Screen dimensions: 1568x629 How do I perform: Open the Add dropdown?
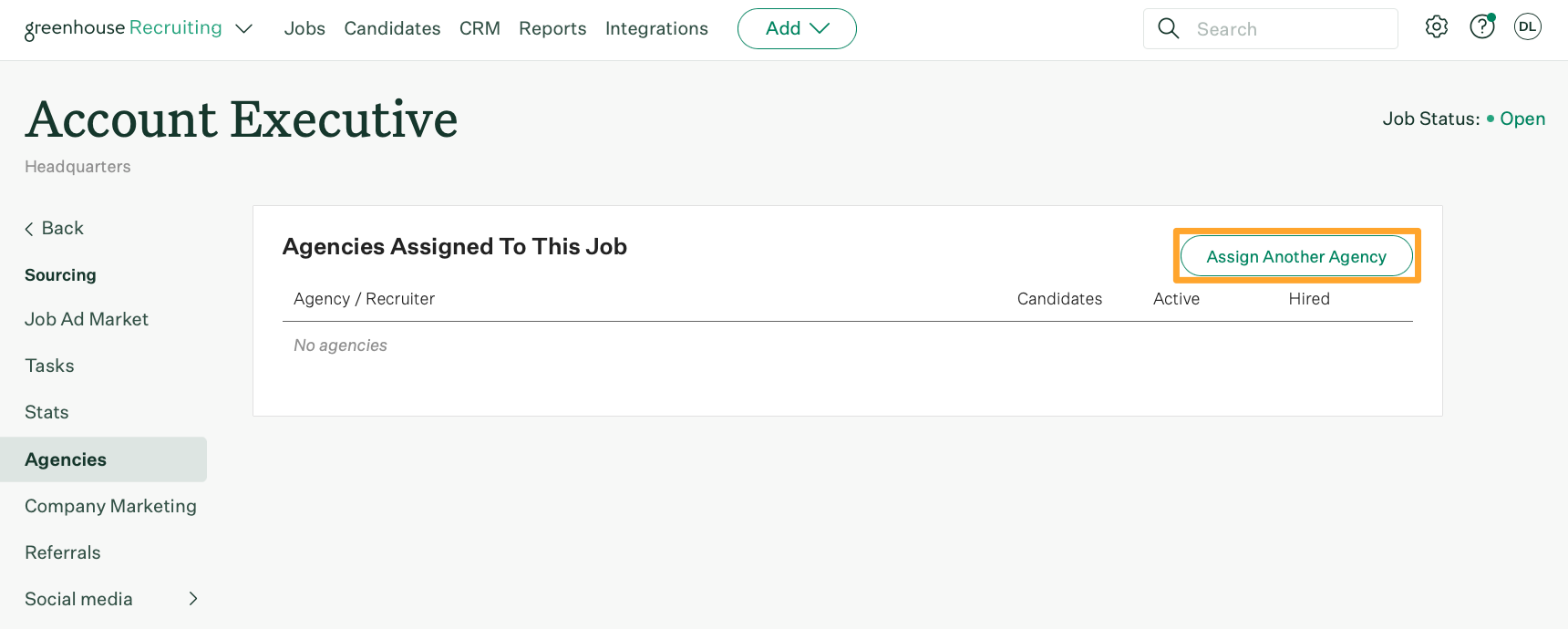point(796,28)
